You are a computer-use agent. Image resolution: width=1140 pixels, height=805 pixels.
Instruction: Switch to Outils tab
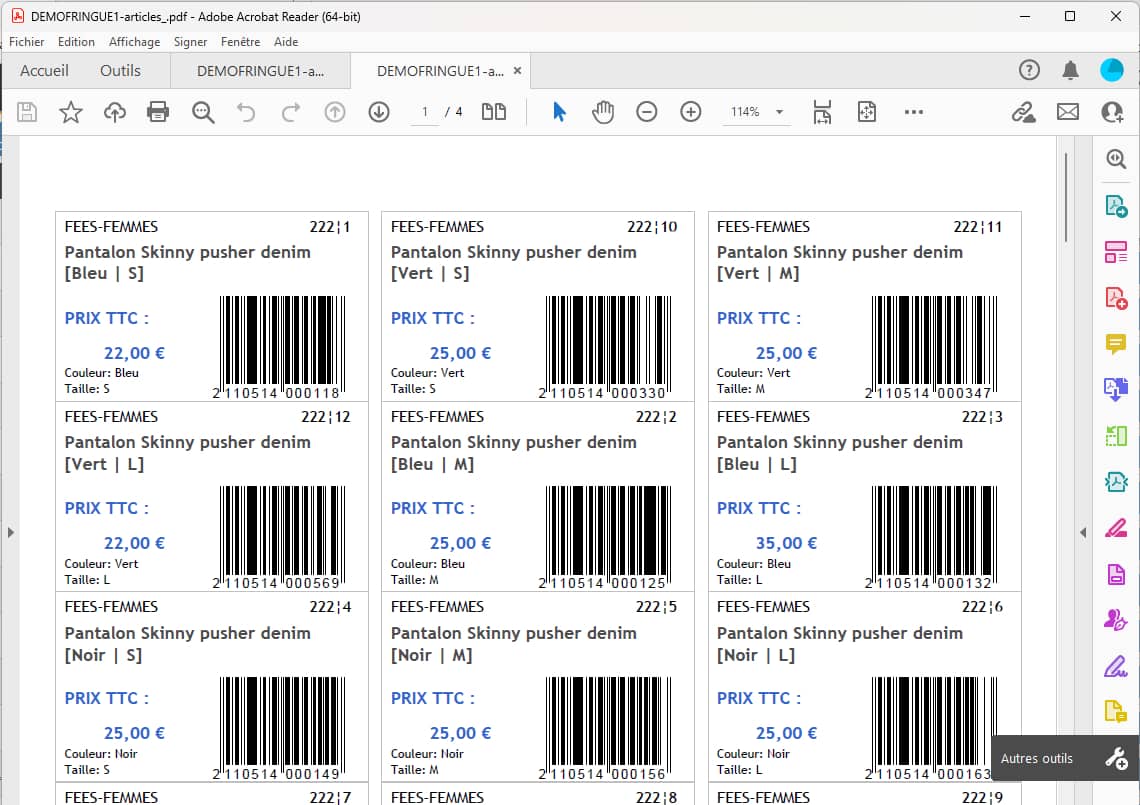click(121, 71)
